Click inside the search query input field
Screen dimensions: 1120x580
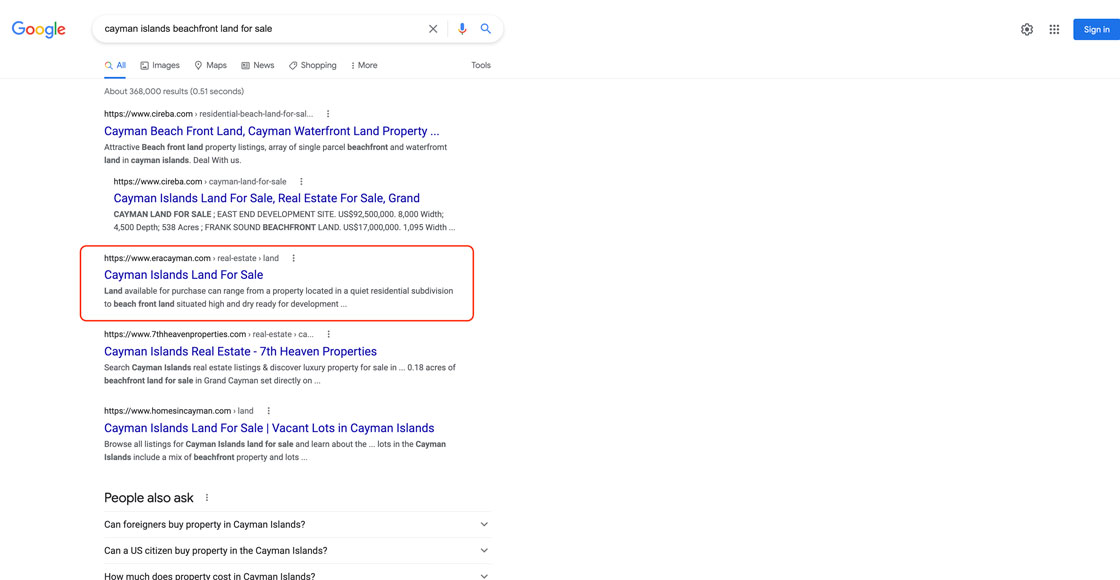(x=261, y=29)
